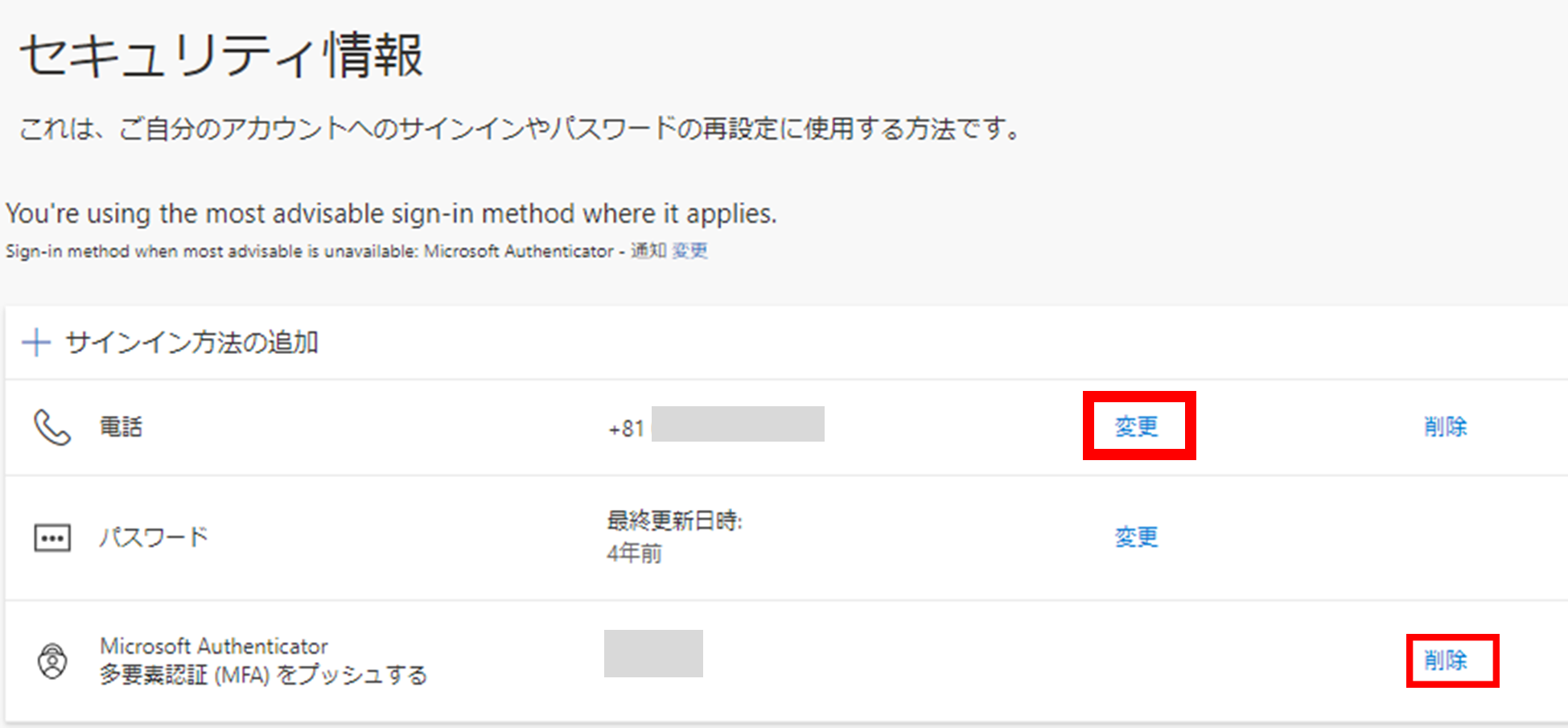
Task: Click 変更 in the 電話 row
Action: click(1137, 426)
